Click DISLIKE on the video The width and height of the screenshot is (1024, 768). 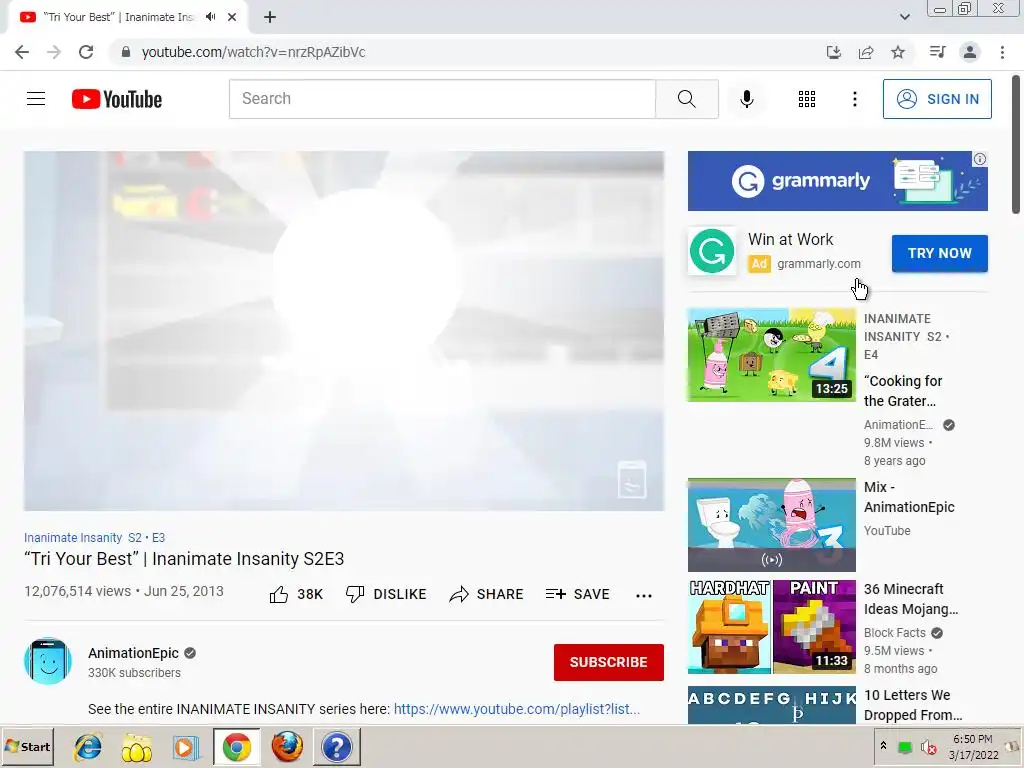[386, 594]
